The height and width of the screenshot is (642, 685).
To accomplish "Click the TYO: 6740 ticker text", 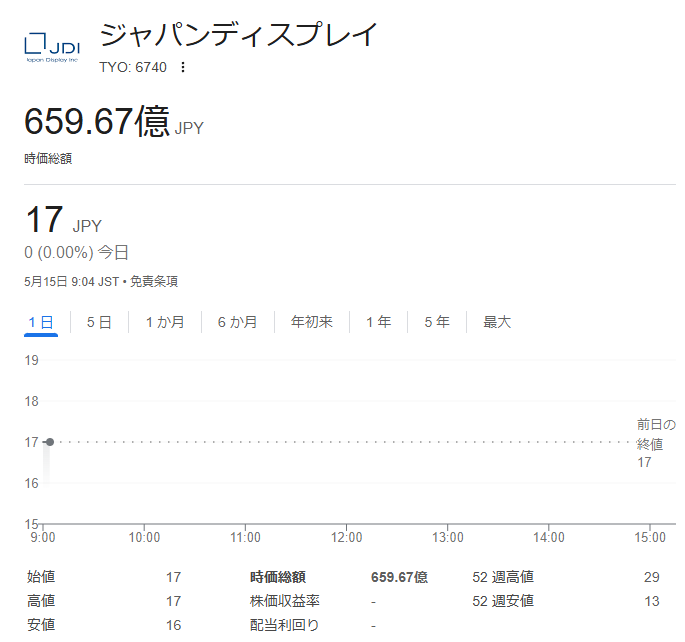I will point(133,67).
